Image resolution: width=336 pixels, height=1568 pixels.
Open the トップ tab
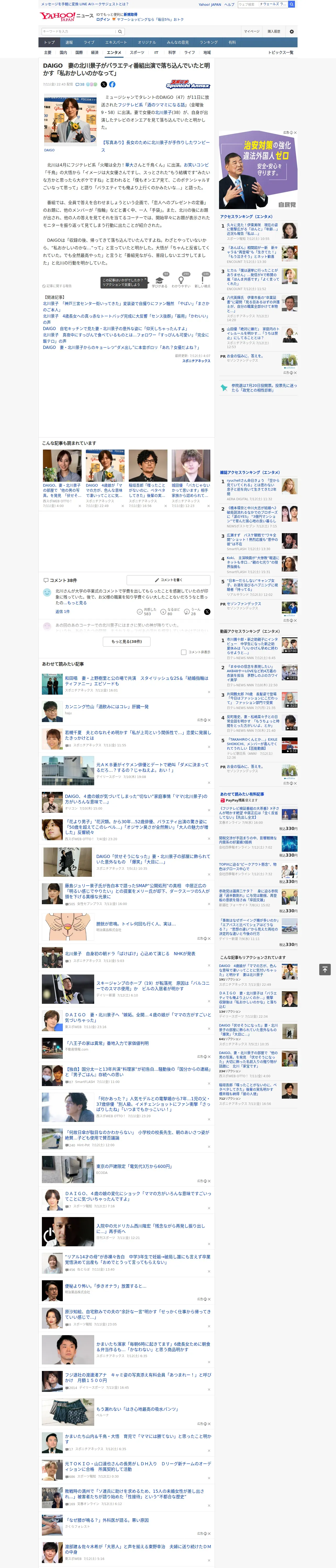coord(49,42)
